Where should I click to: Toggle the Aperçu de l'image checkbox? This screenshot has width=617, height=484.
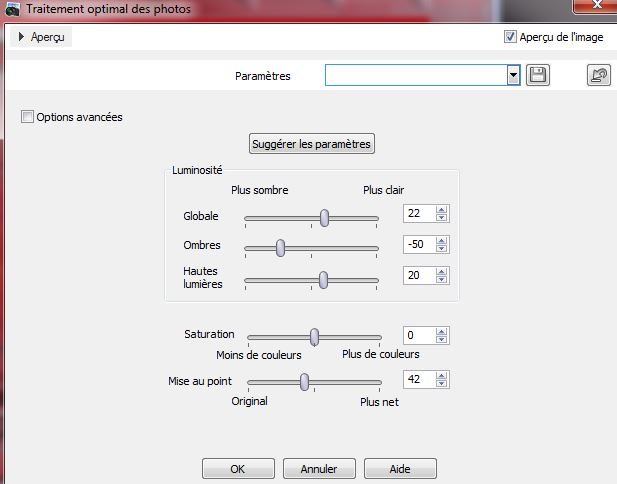pos(510,37)
